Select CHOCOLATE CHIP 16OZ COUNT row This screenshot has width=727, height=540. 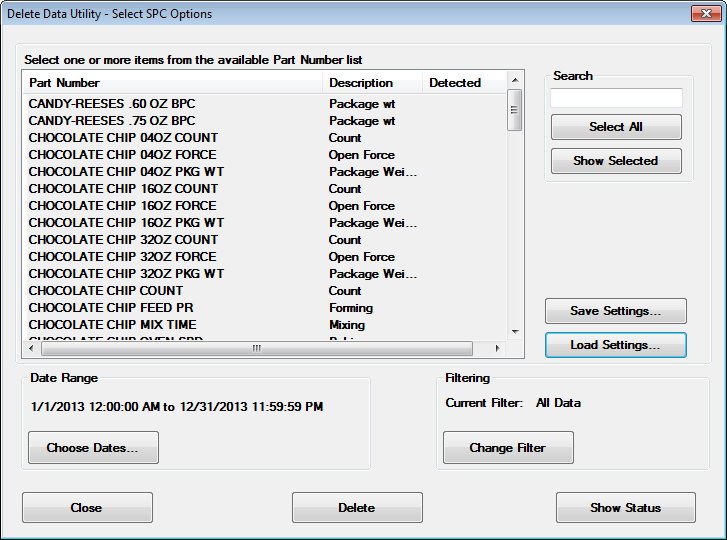[x=123, y=189]
